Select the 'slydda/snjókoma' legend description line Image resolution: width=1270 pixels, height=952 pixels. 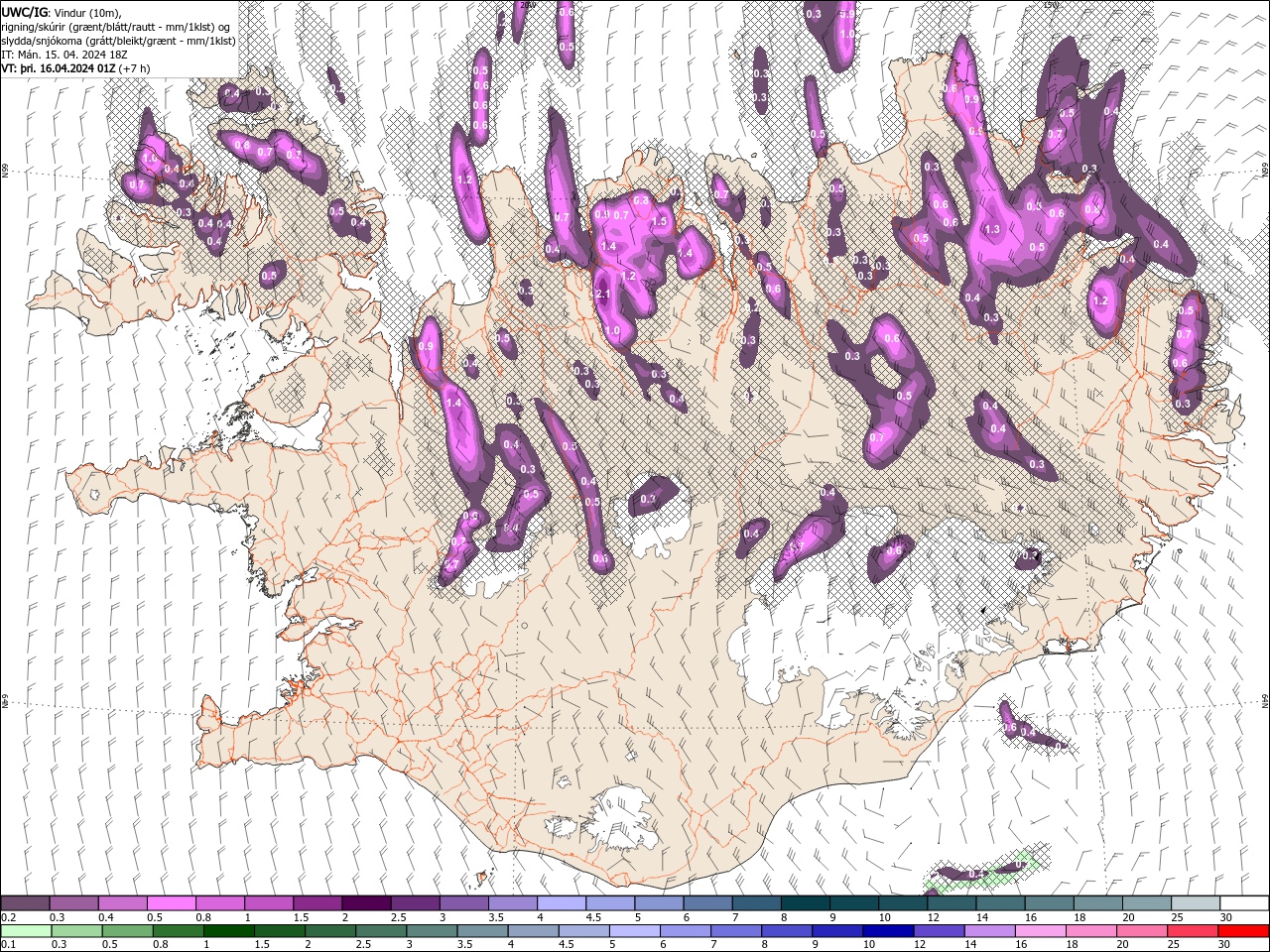pyautogui.click(x=116, y=41)
